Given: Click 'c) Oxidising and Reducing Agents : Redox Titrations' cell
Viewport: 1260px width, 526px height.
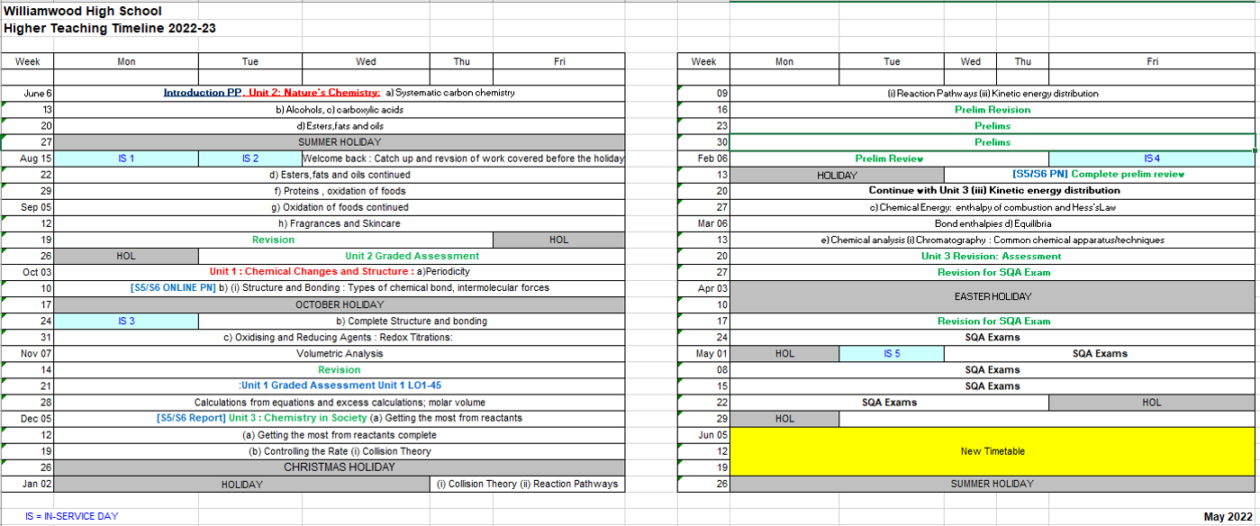Looking at the screenshot, I should click(x=340, y=337).
